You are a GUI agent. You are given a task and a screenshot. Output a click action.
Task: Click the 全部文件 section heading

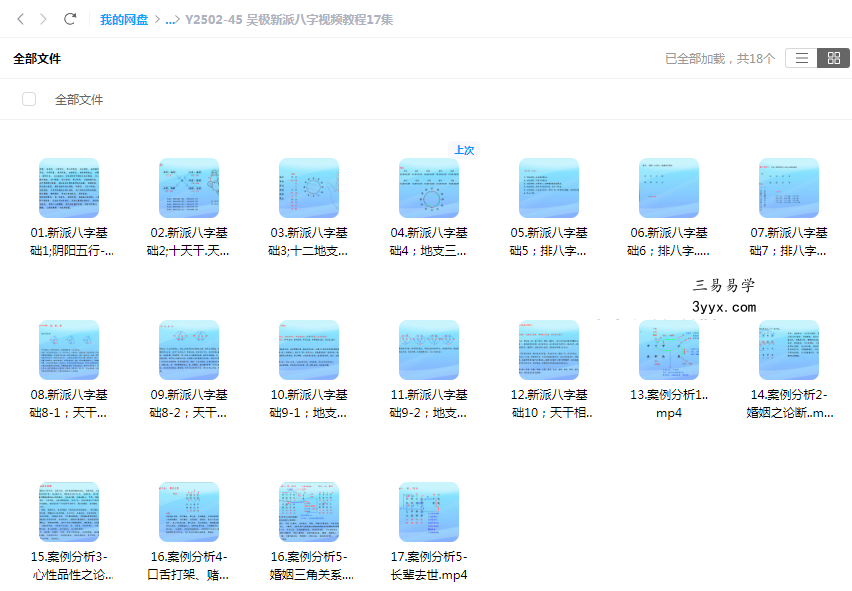coord(37,58)
